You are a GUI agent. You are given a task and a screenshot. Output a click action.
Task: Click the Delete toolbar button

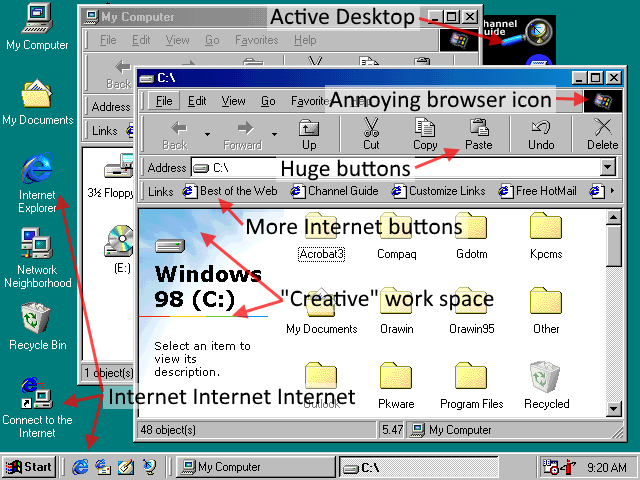pos(602,135)
